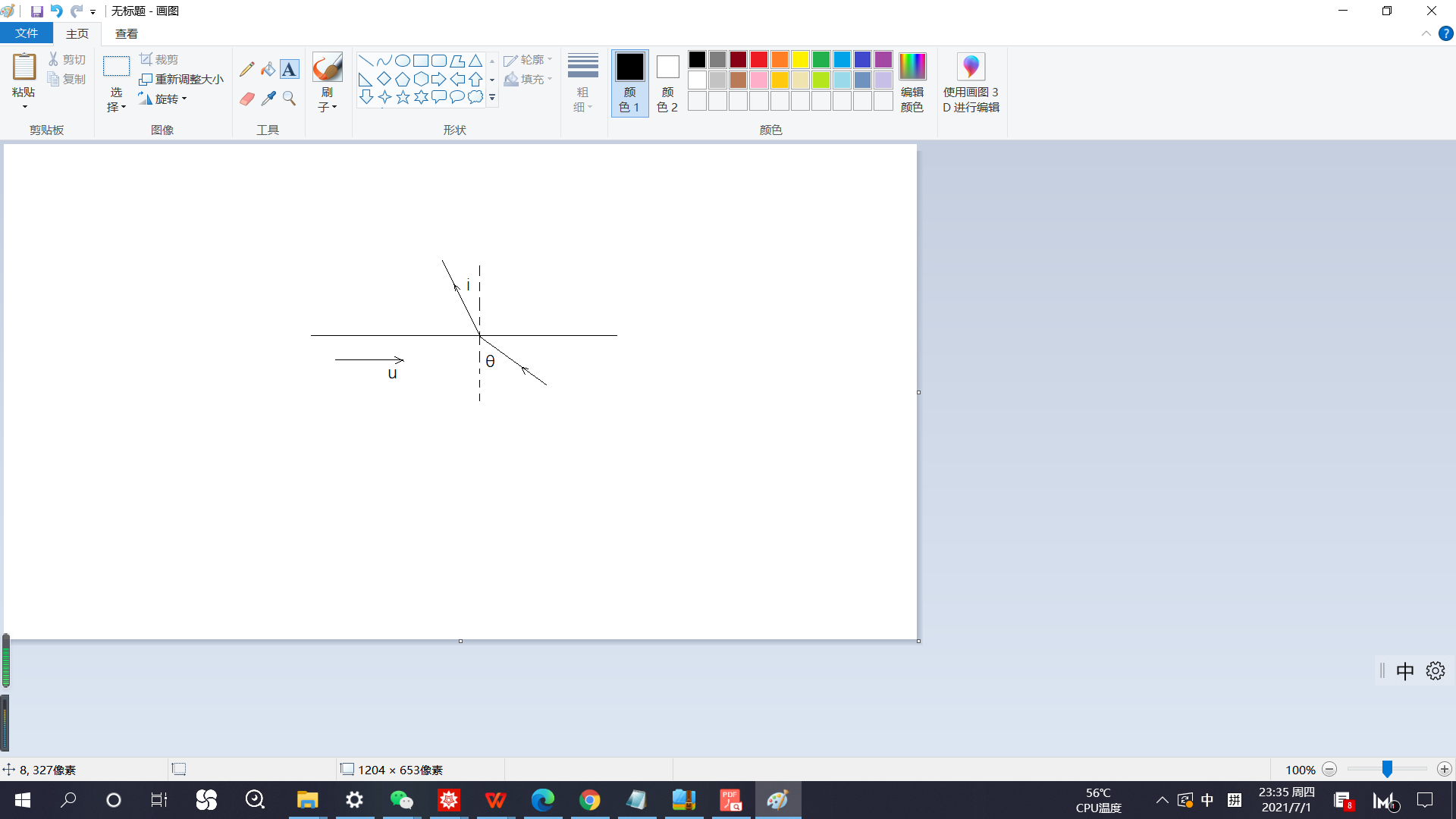Image resolution: width=1456 pixels, height=819 pixels.
Task: Open File Explorer from taskbar
Action: click(x=307, y=800)
